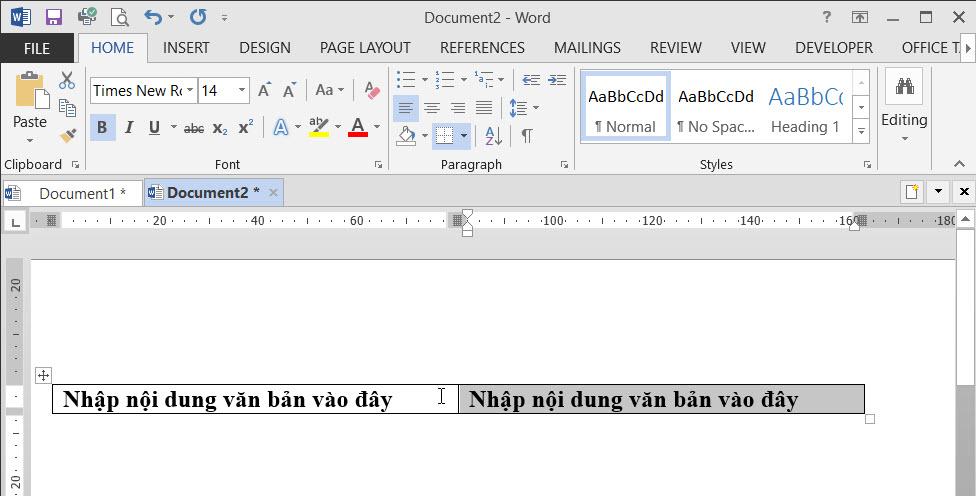Open the FILE menu
This screenshot has height=496, width=976.
(x=37, y=48)
